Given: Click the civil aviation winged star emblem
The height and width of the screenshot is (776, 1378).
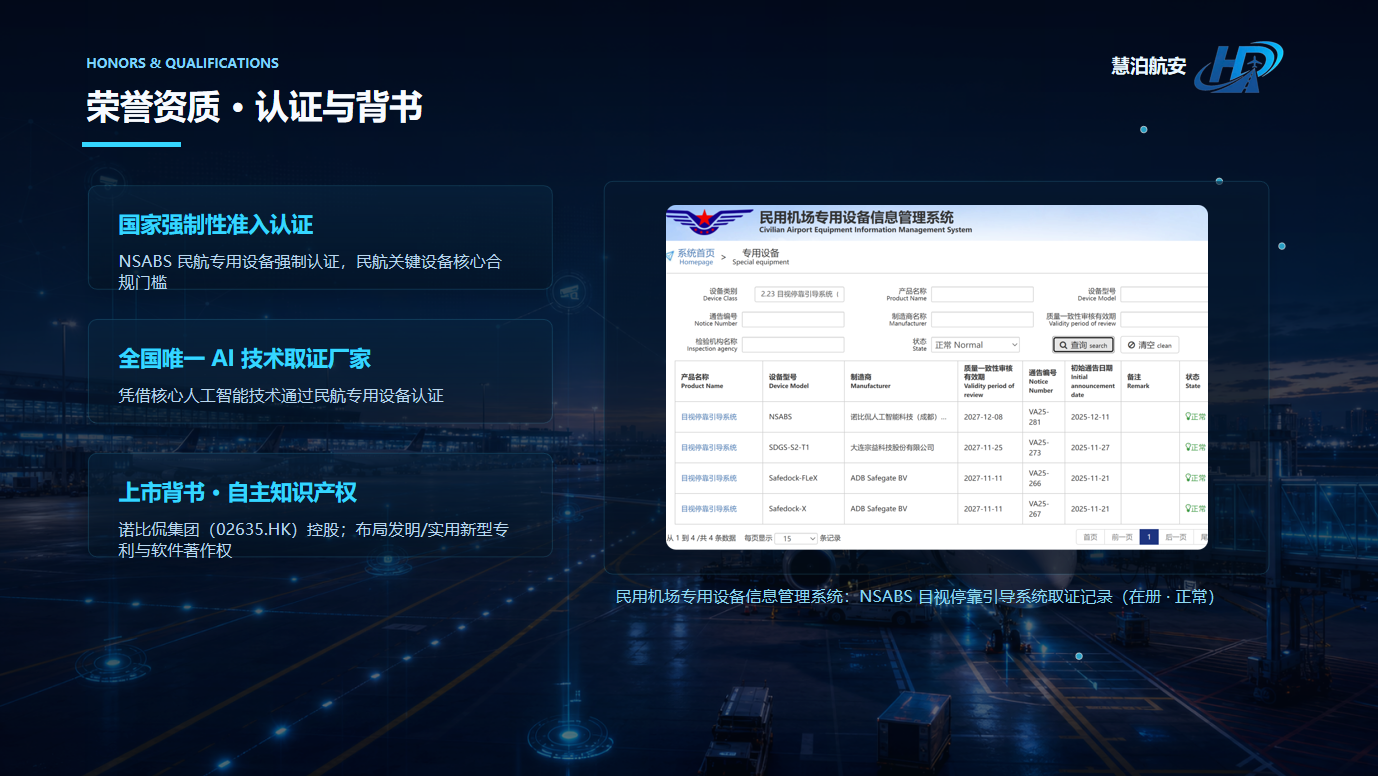Looking at the screenshot, I should pyautogui.click(x=708, y=220).
